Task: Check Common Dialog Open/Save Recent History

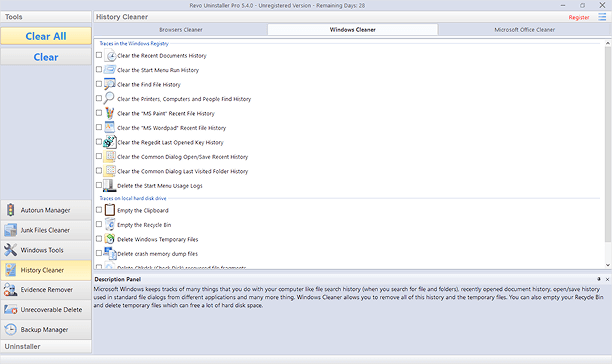Action: [99, 156]
